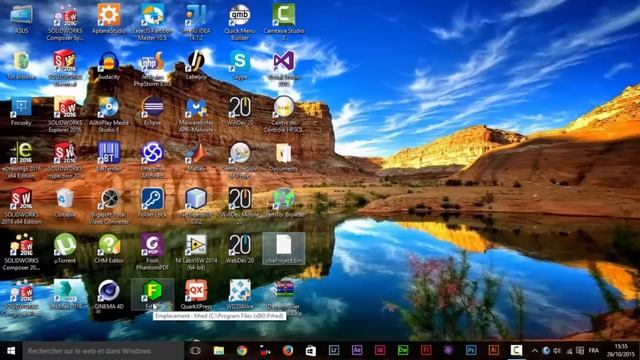Select the Frhed hex editor shortcut
This screenshot has height=360, width=640.
pyautogui.click(x=152, y=294)
